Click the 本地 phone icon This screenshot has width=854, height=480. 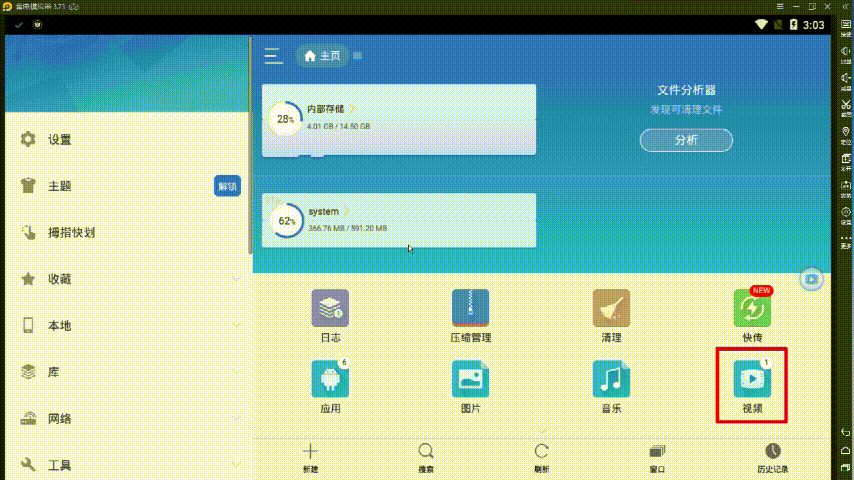28,325
